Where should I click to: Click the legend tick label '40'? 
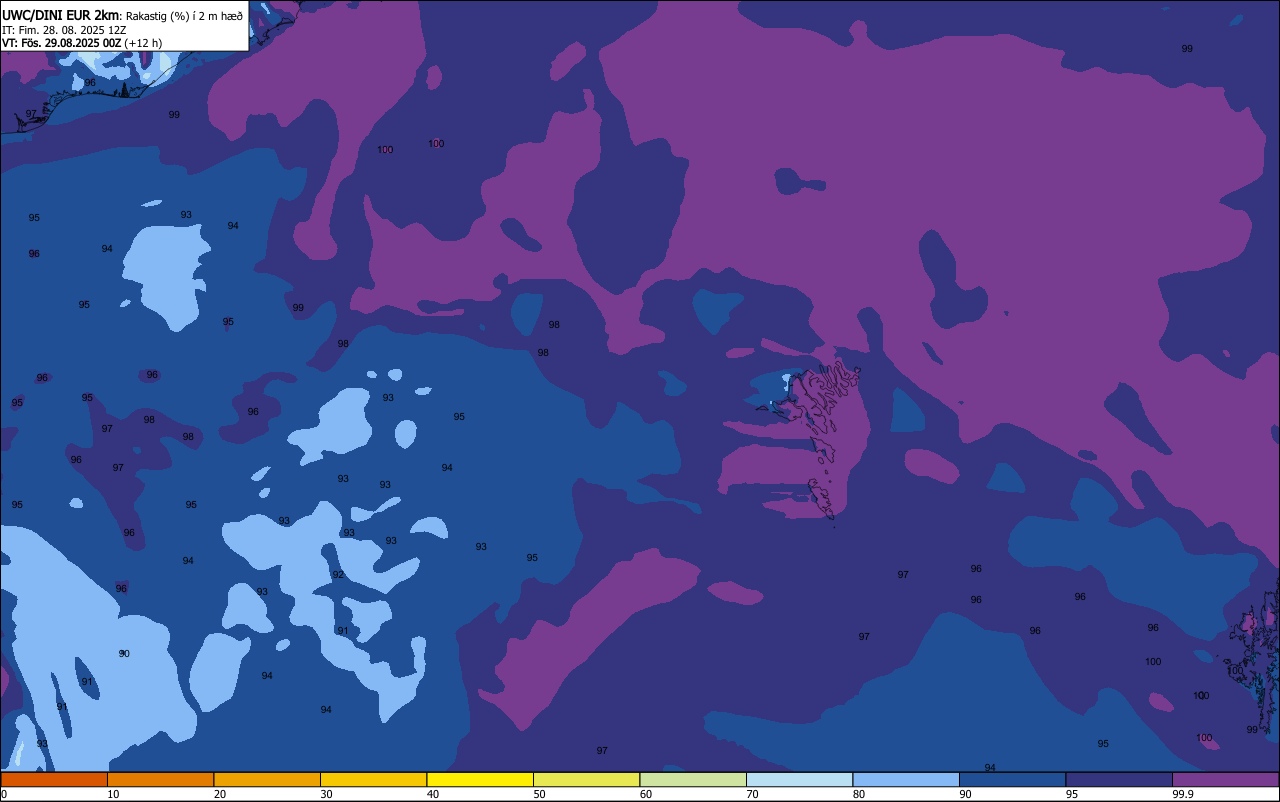point(433,794)
